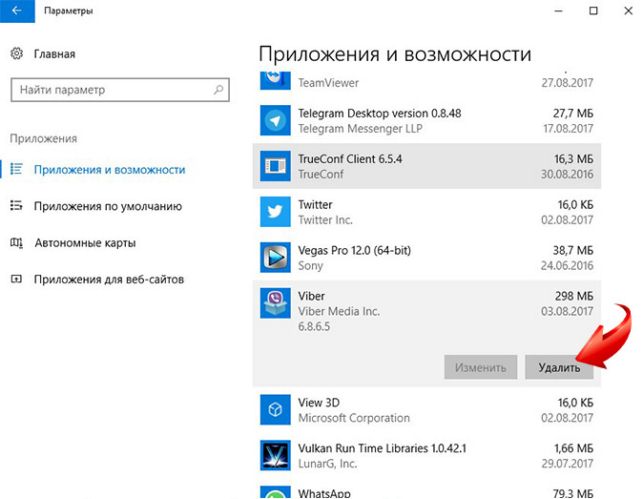Click Viber version 6.8.6.5 text
Viewport: 643px width, 499px height.
tap(314, 326)
